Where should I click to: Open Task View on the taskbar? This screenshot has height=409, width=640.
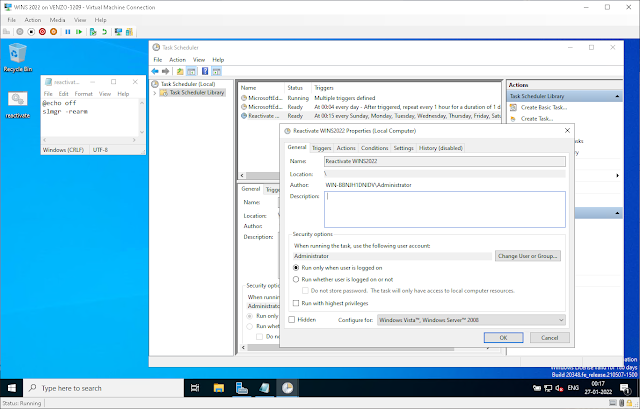click(x=195, y=388)
